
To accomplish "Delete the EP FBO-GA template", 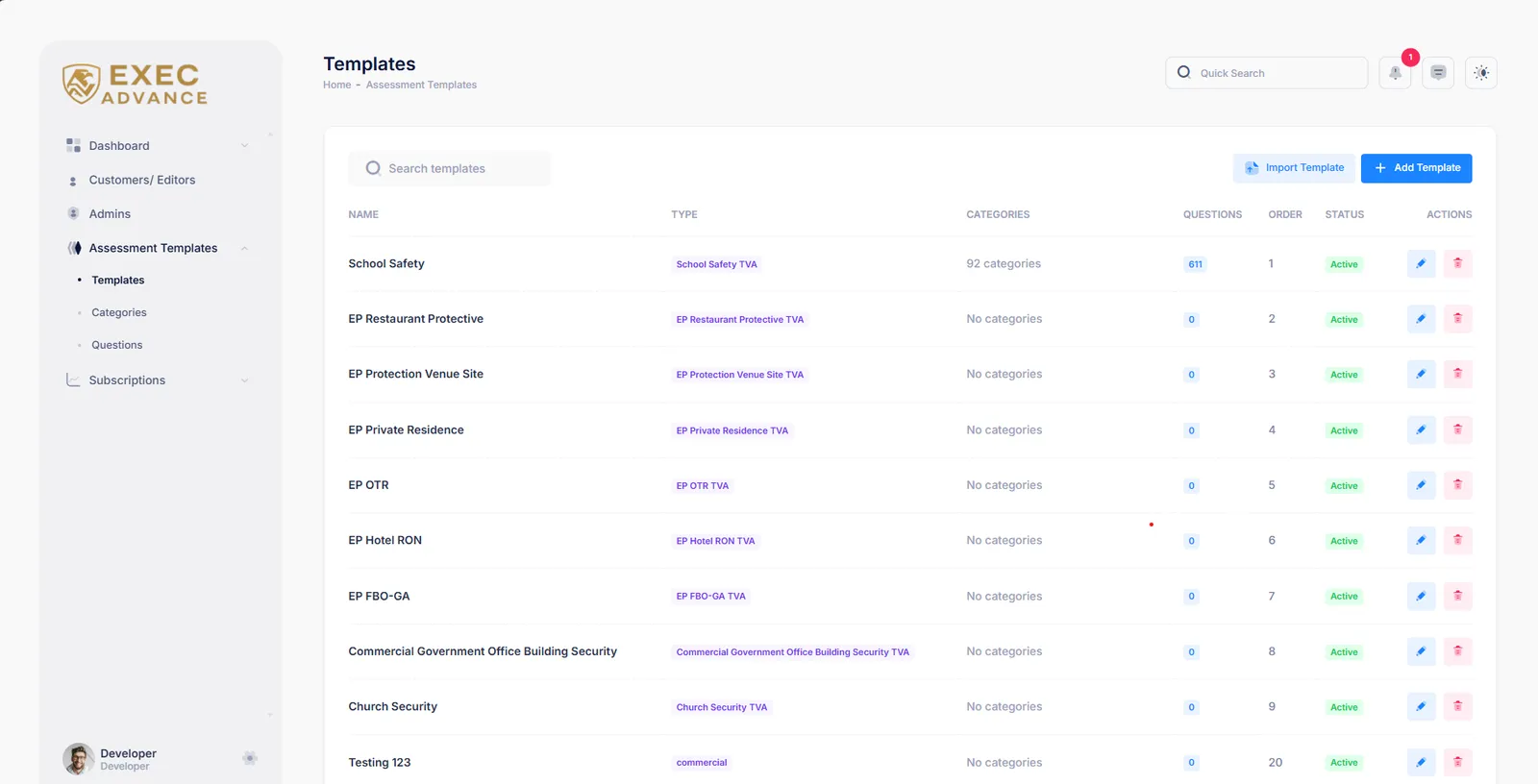I will coord(1457,596).
